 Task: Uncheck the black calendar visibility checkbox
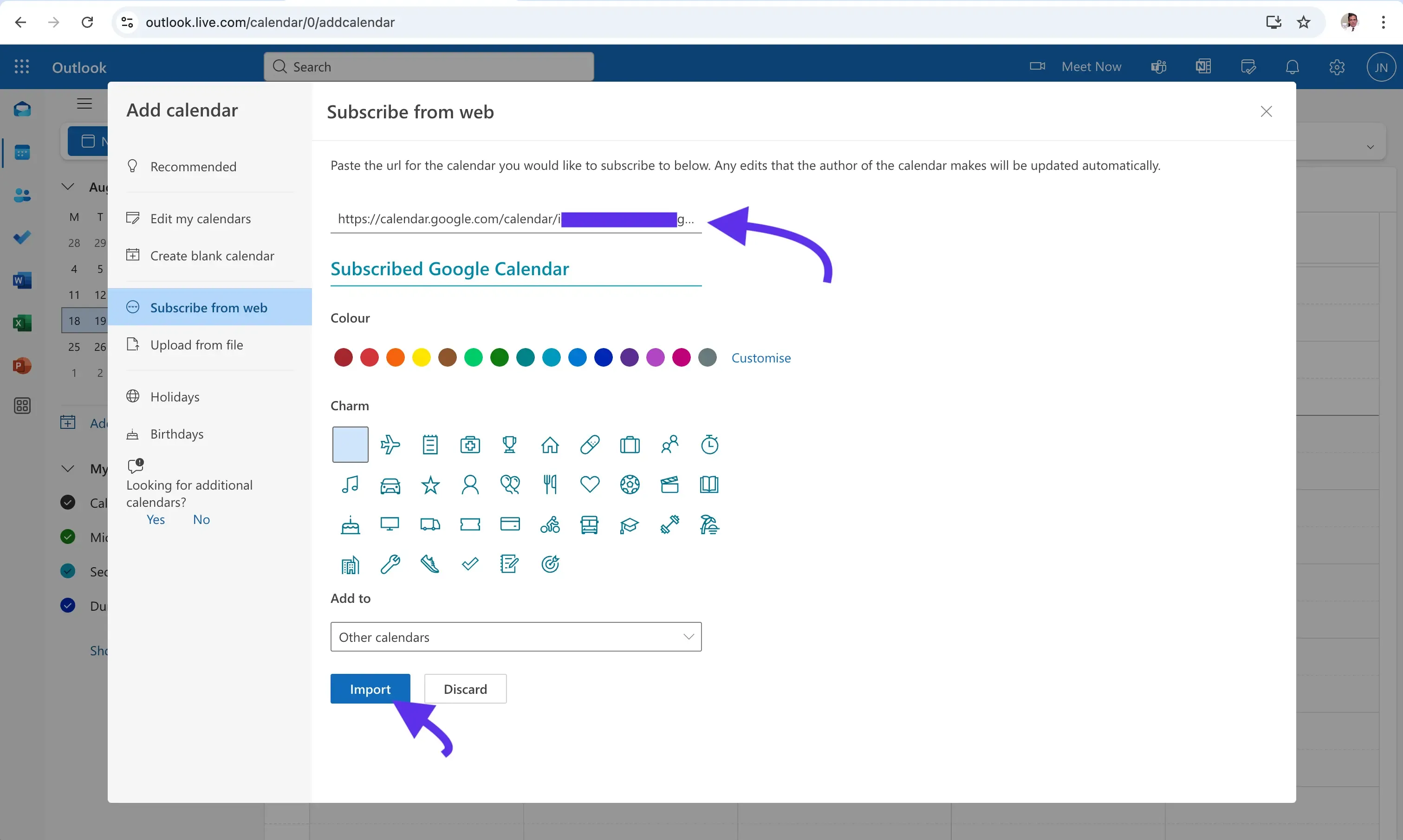[x=67, y=502]
